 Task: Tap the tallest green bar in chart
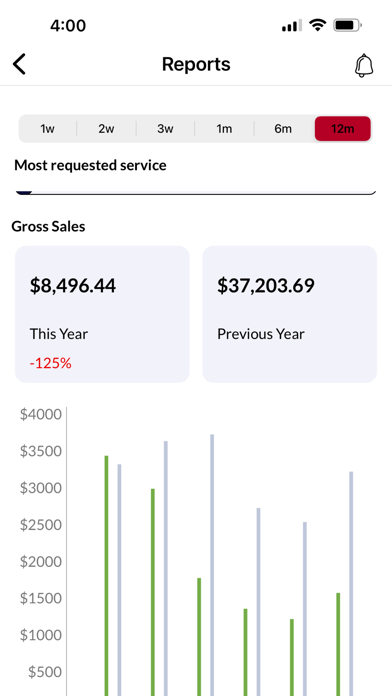coord(107,576)
